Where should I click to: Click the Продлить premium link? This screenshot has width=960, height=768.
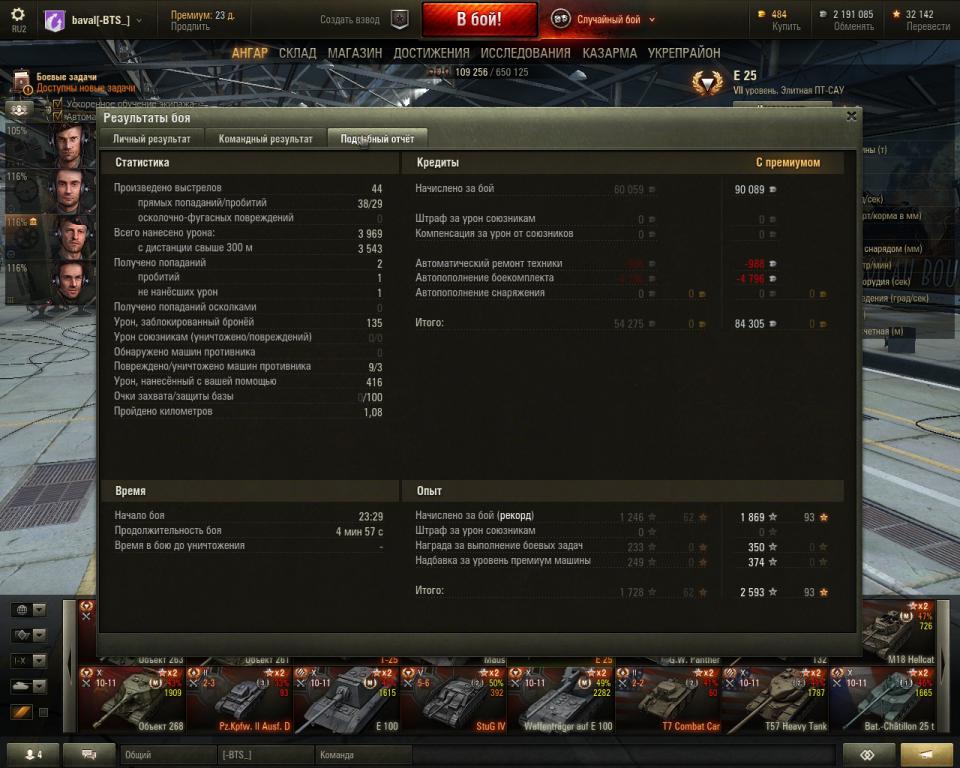(x=190, y=26)
